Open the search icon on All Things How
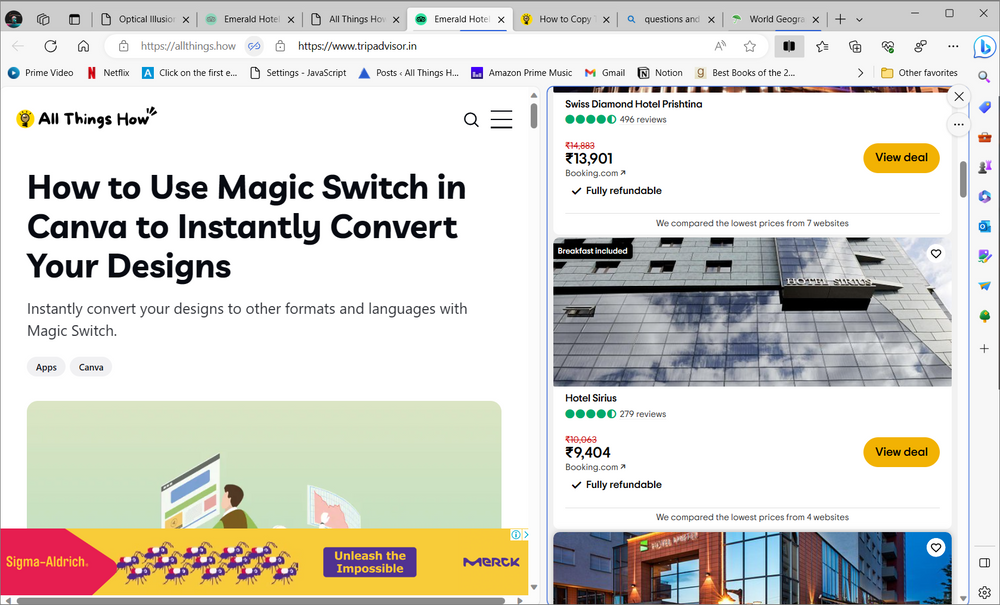1000x605 pixels. click(x=471, y=119)
